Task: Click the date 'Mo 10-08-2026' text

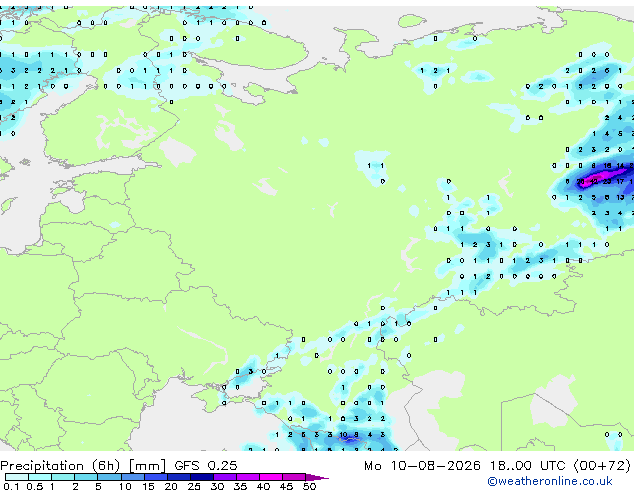Action: point(423,466)
